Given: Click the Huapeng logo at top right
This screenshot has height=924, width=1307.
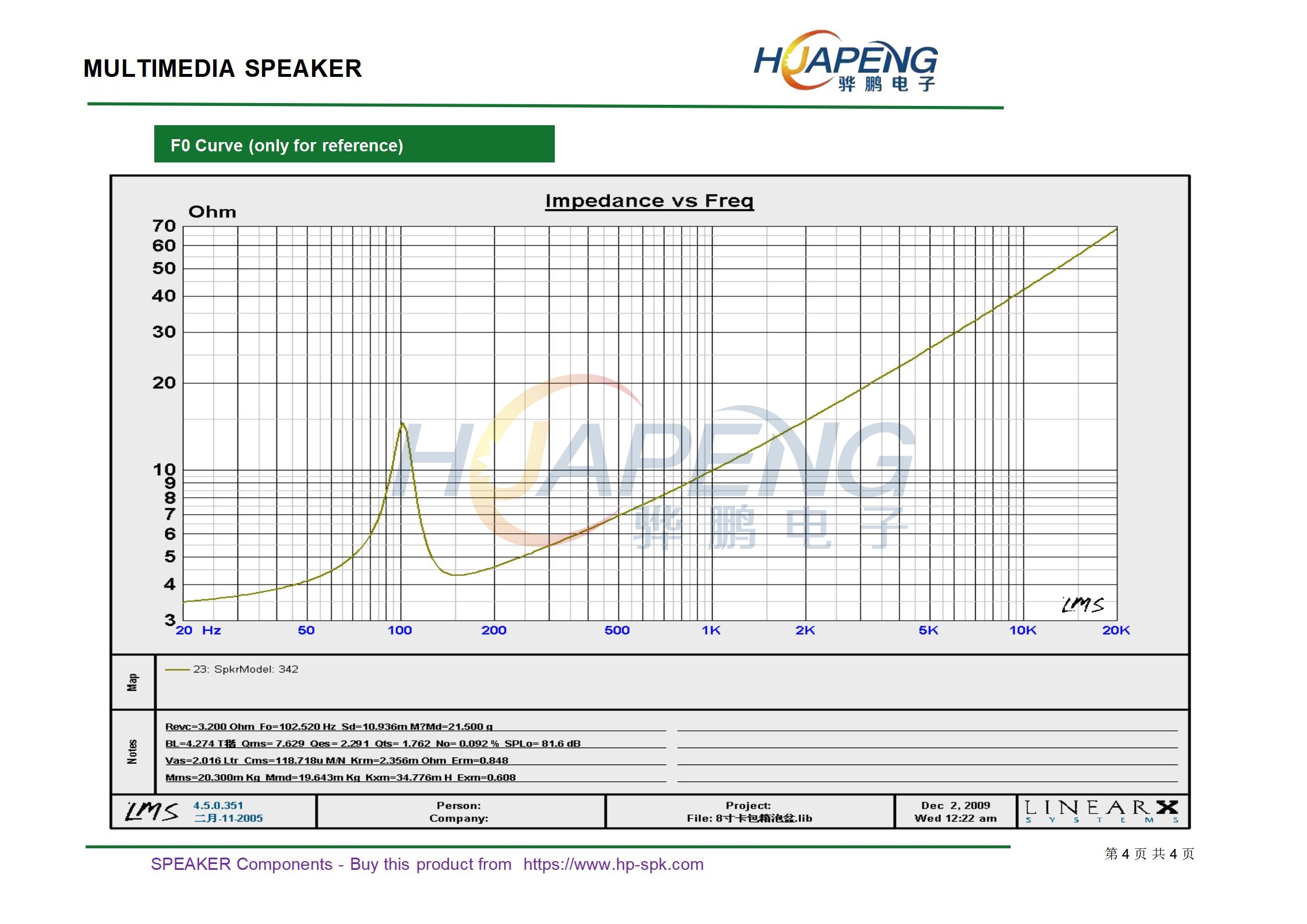Looking at the screenshot, I should click(x=845, y=62).
